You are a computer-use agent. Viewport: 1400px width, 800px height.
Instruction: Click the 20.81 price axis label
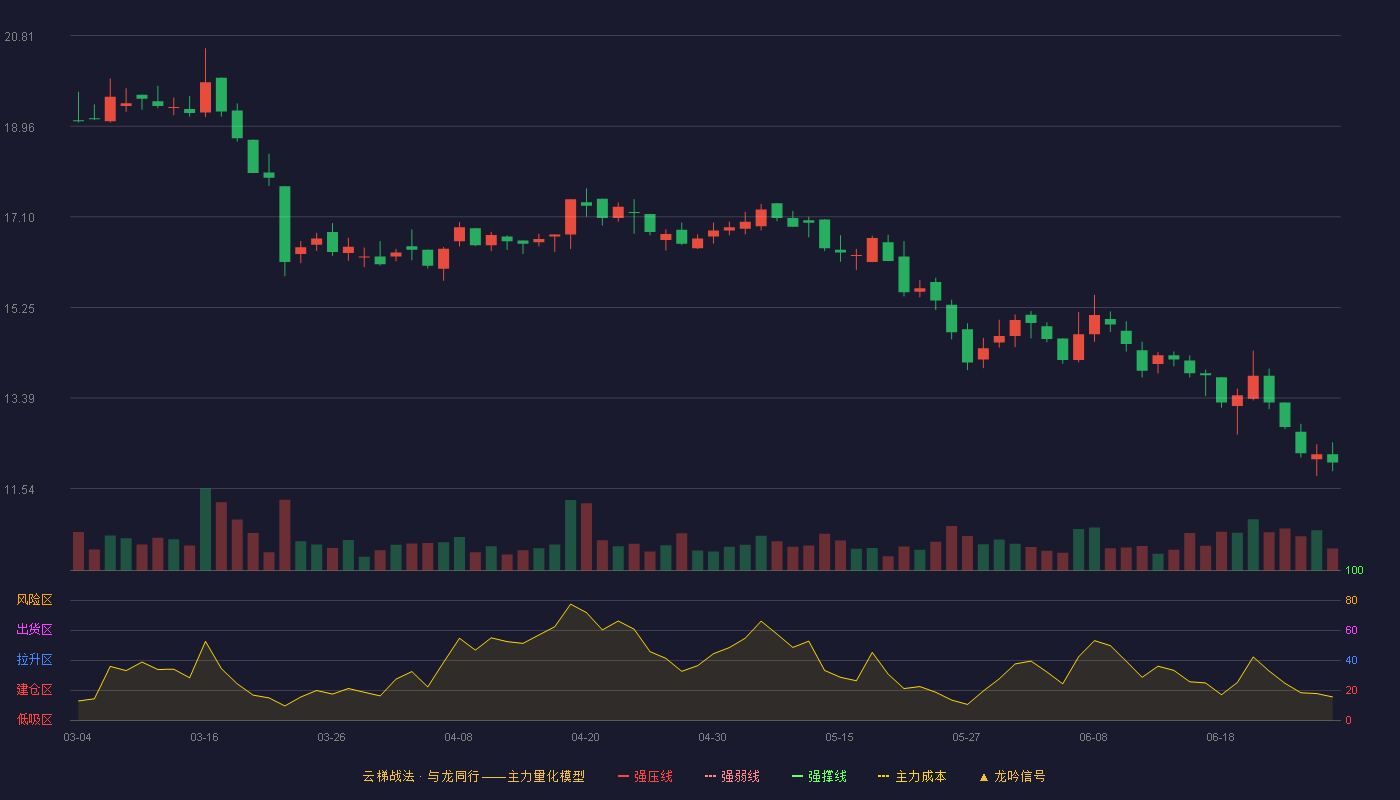pos(19,37)
